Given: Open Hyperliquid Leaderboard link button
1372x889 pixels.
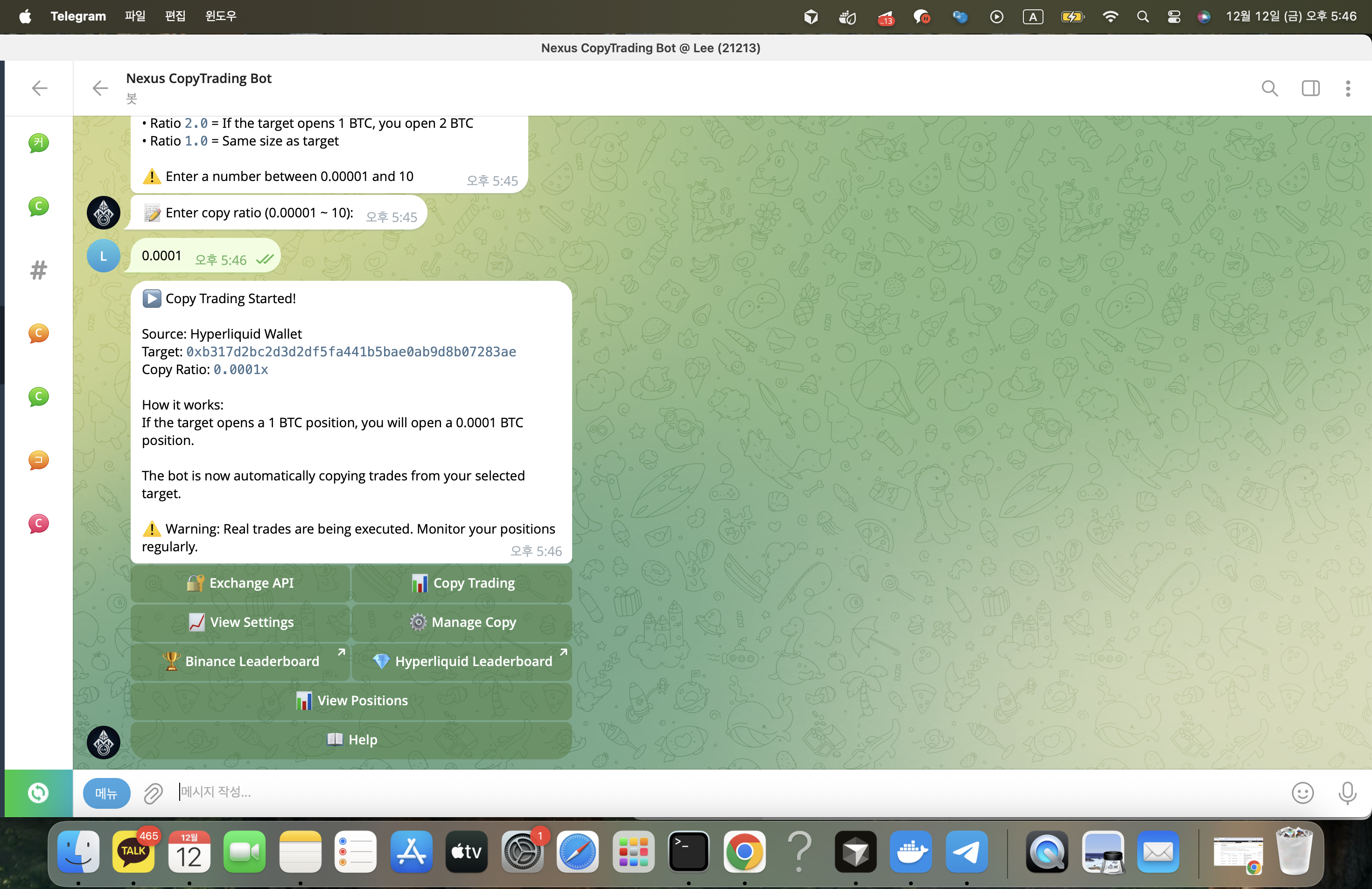Looking at the screenshot, I should coord(462,661).
